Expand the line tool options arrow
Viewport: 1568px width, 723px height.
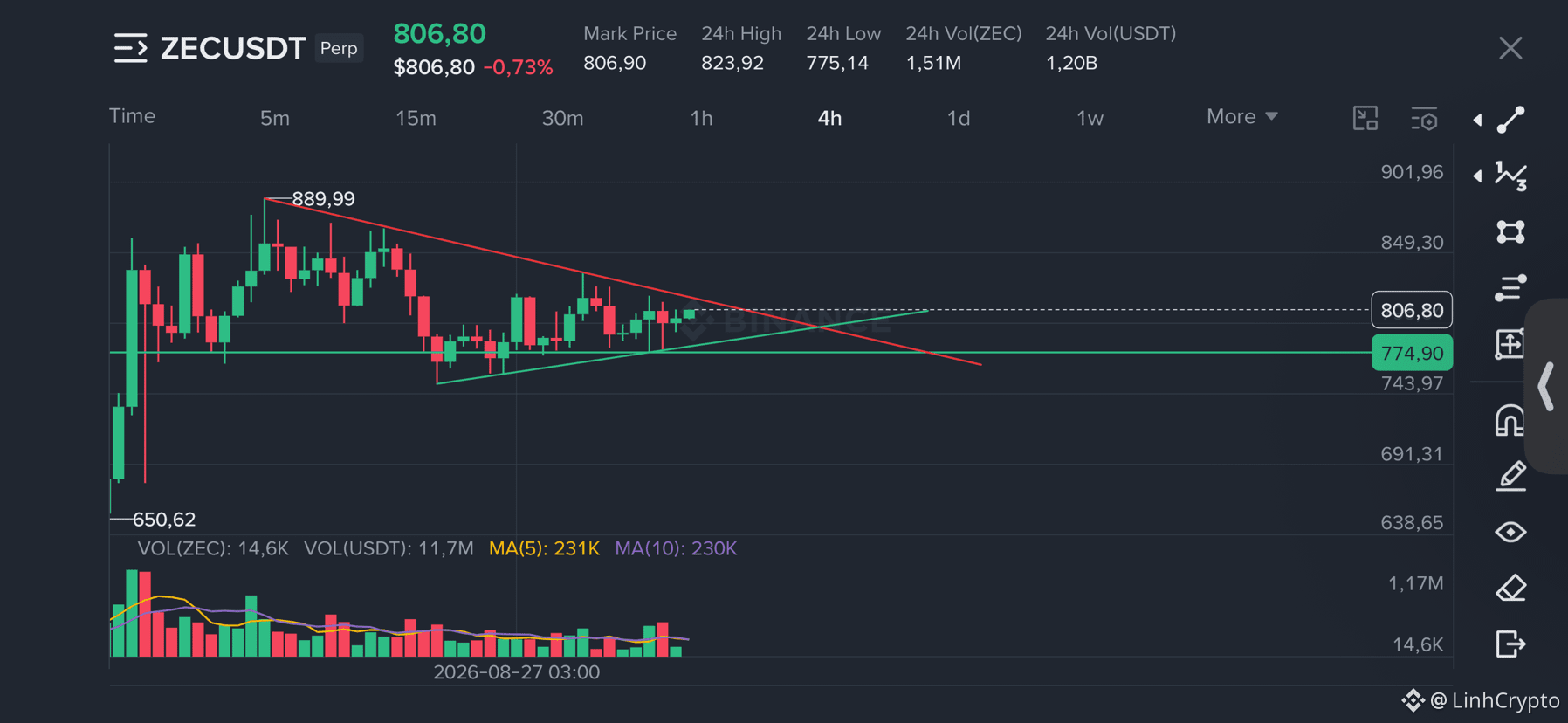pos(1477,120)
